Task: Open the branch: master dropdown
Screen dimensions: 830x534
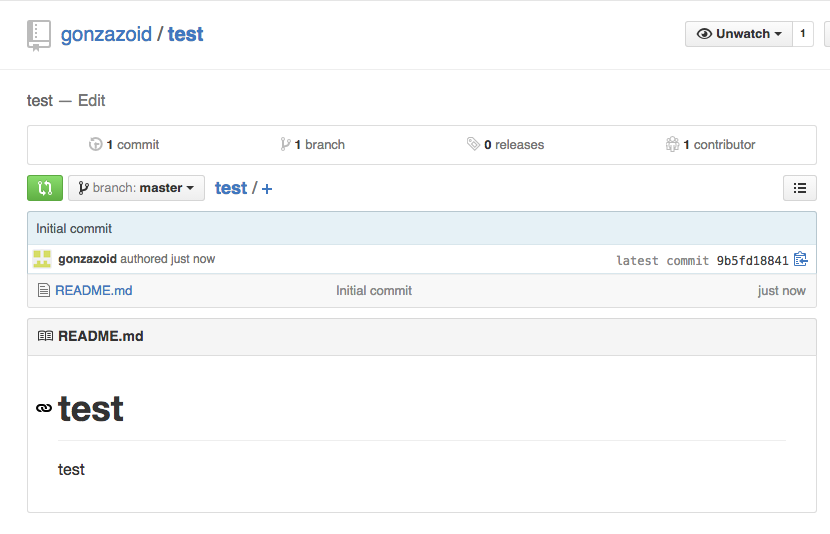Action: tap(136, 188)
